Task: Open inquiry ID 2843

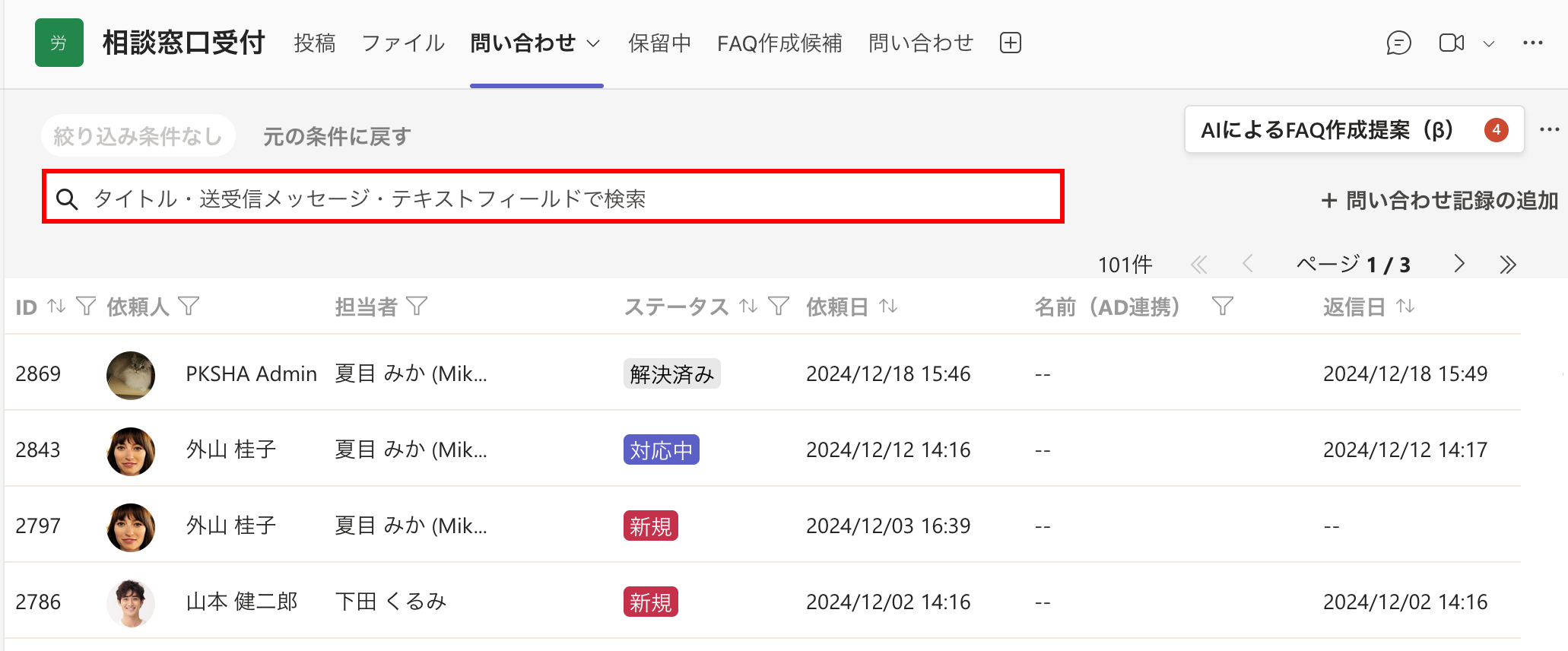Action: click(x=38, y=449)
